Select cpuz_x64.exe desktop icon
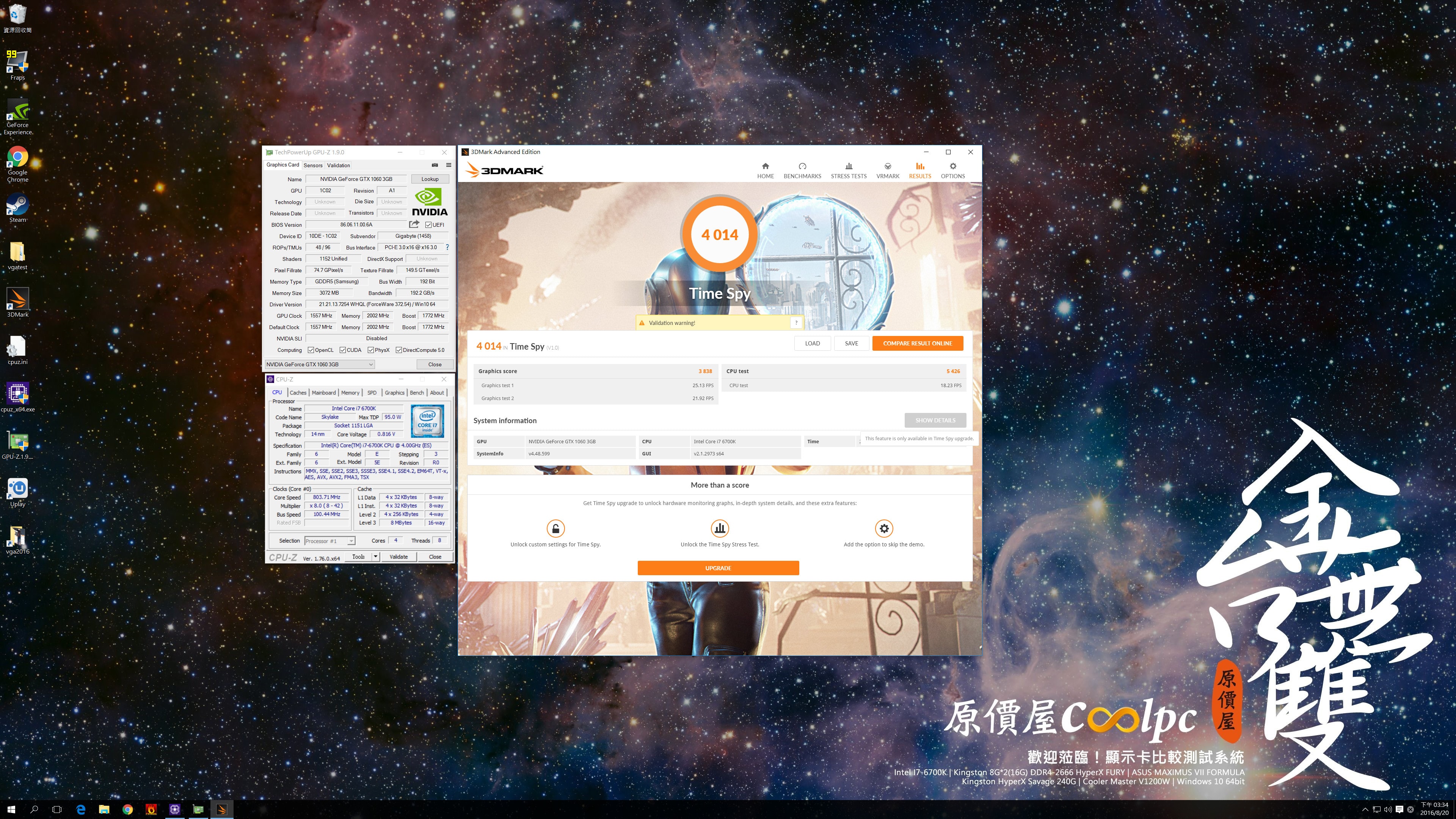 tap(17, 397)
